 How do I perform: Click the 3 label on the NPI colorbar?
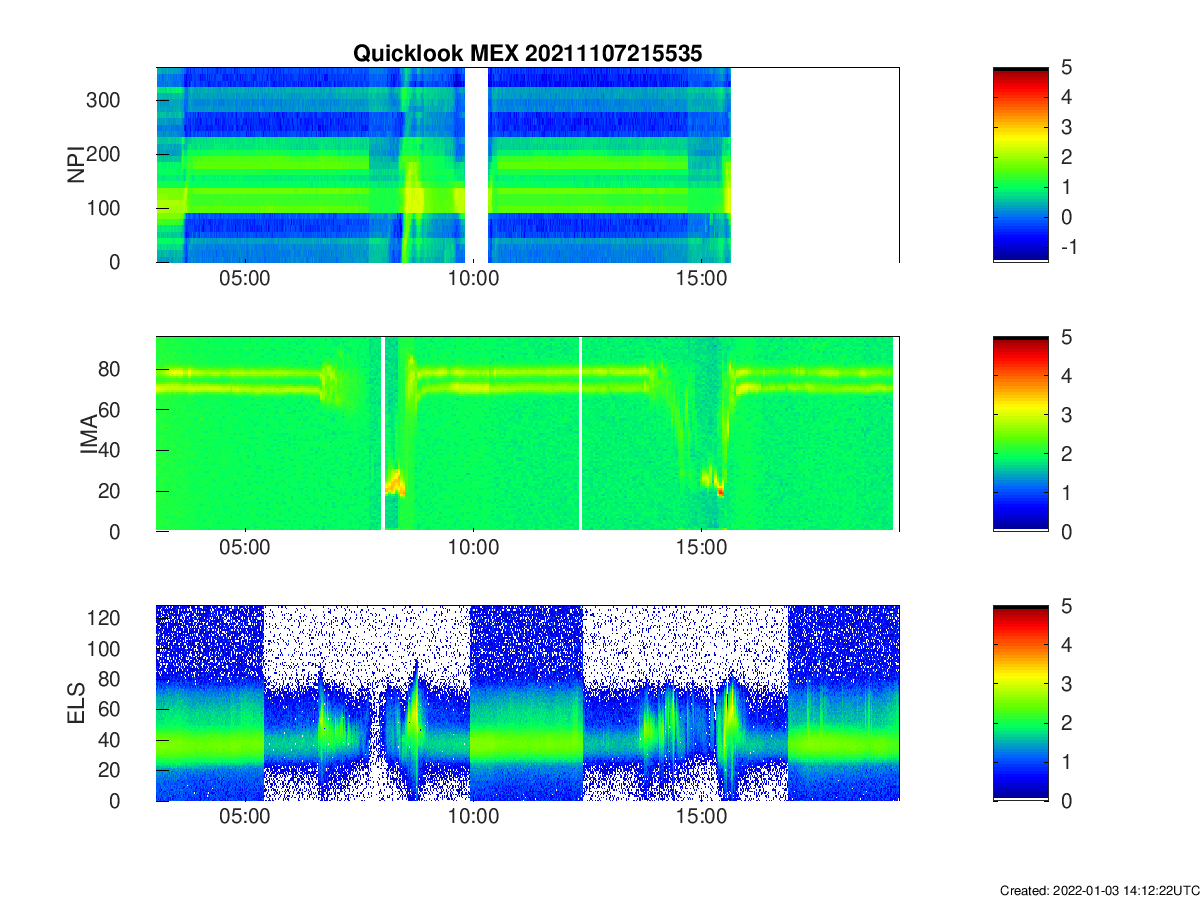pyautogui.click(x=1066, y=127)
